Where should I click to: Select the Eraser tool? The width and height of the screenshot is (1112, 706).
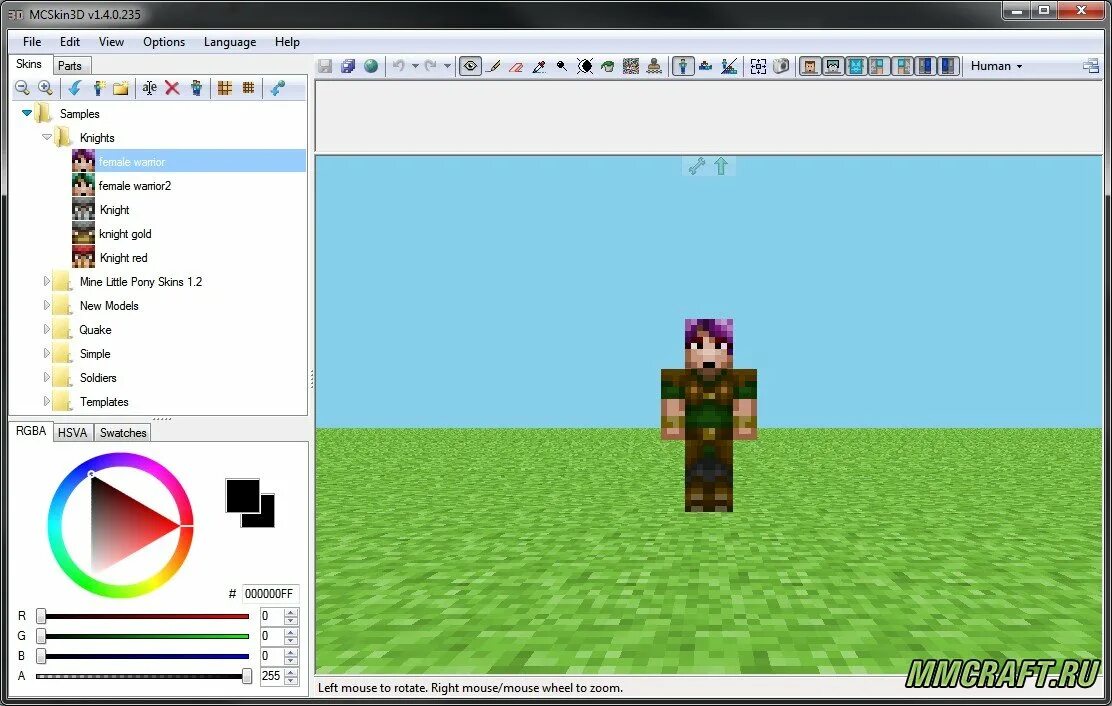[516, 66]
